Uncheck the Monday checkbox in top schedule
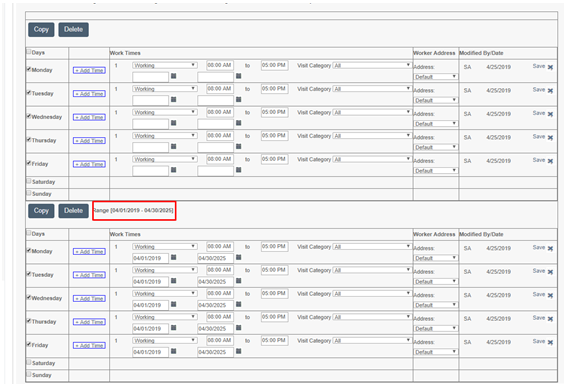 (29, 69)
